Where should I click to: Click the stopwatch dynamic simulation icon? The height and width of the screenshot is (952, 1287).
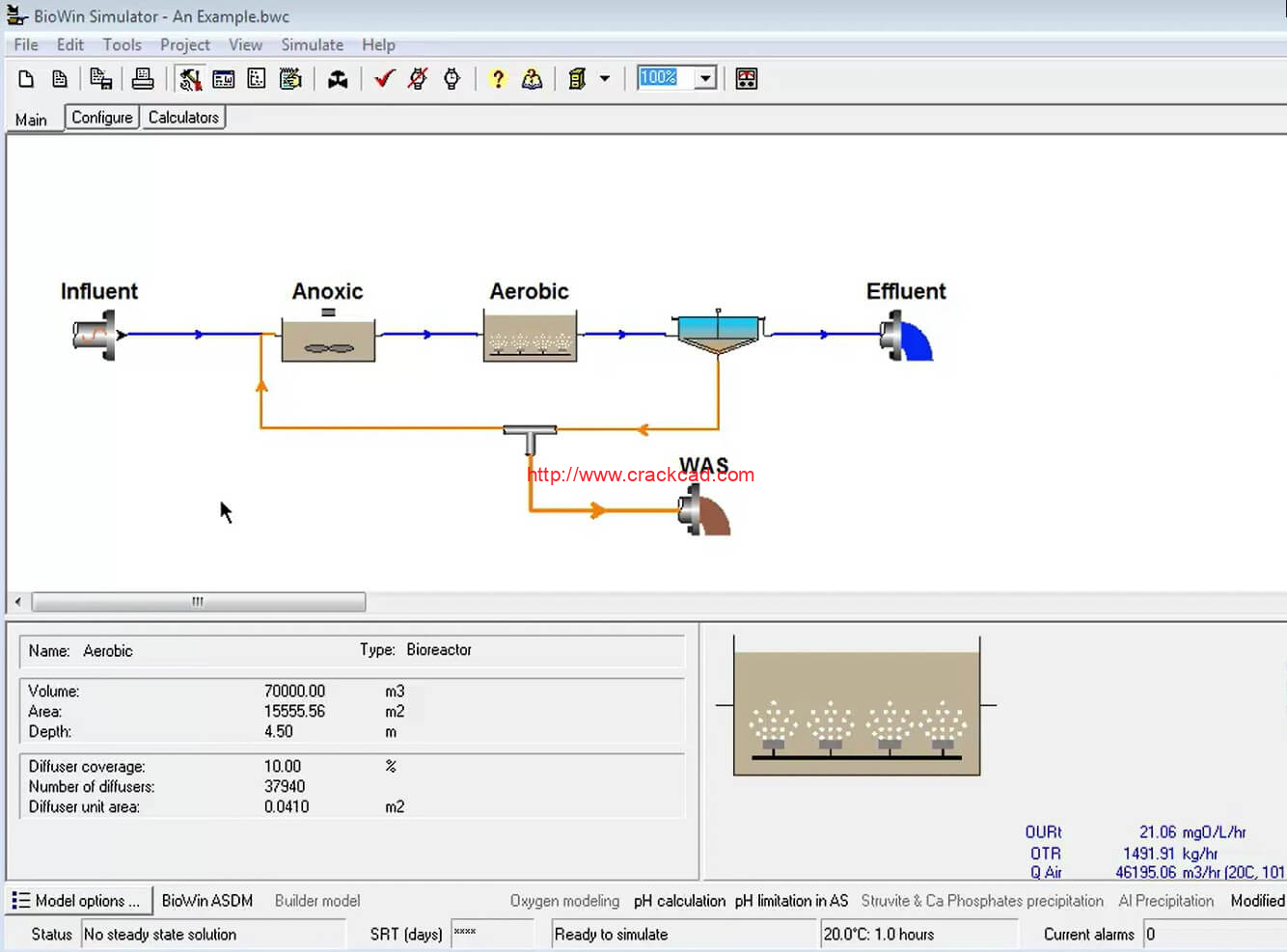tap(452, 79)
